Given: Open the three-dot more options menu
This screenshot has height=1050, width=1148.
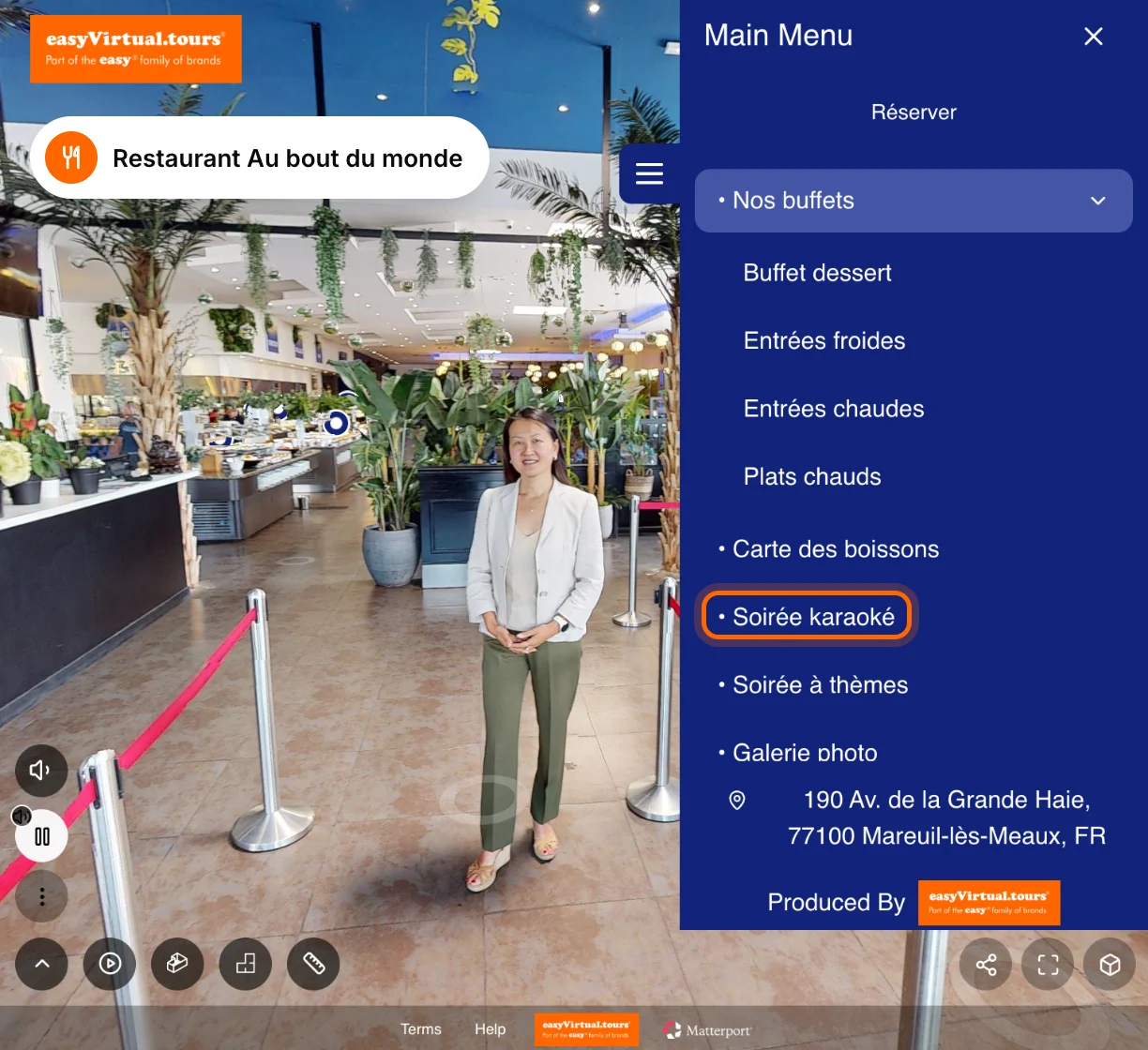Looking at the screenshot, I should (x=41, y=897).
